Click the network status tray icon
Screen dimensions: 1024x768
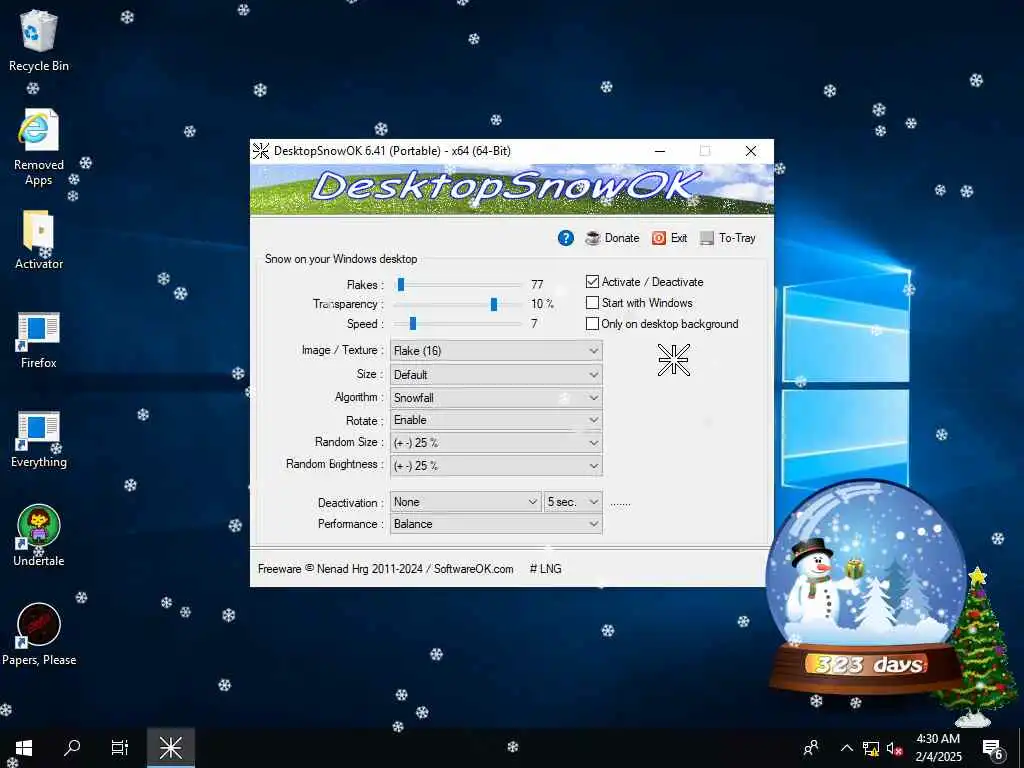[871, 748]
